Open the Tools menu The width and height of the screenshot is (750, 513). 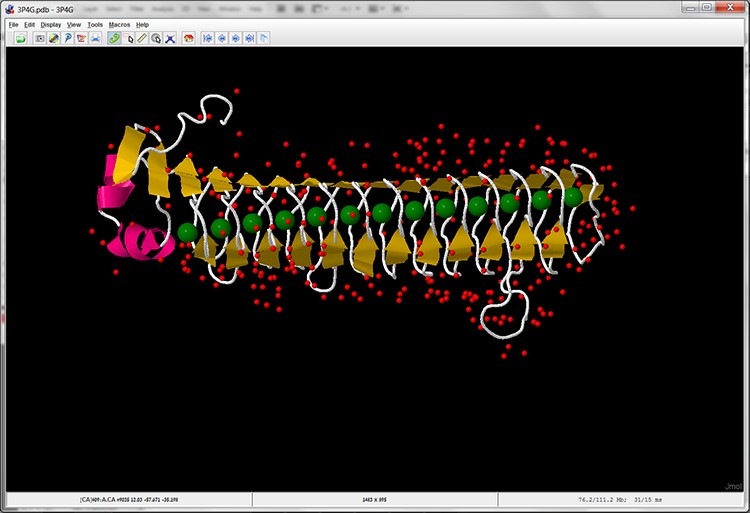pyautogui.click(x=95, y=24)
